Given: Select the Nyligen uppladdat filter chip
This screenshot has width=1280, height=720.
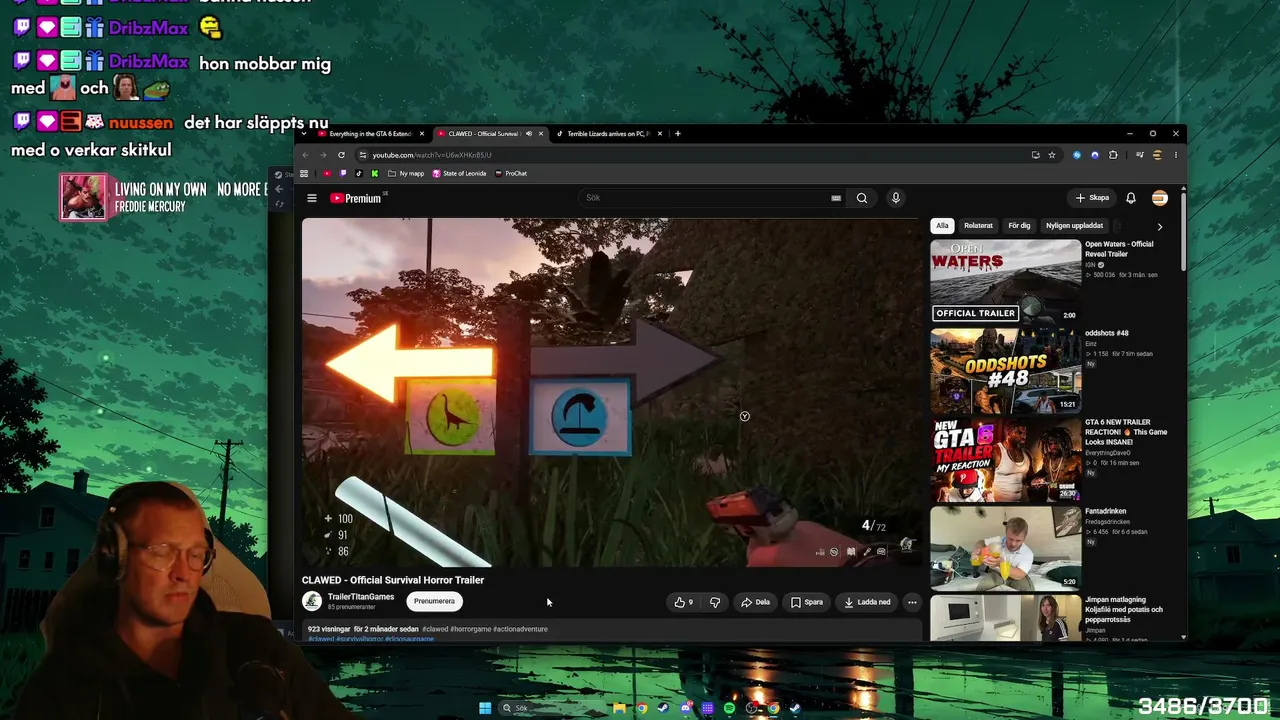Looking at the screenshot, I should point(1075,226).
